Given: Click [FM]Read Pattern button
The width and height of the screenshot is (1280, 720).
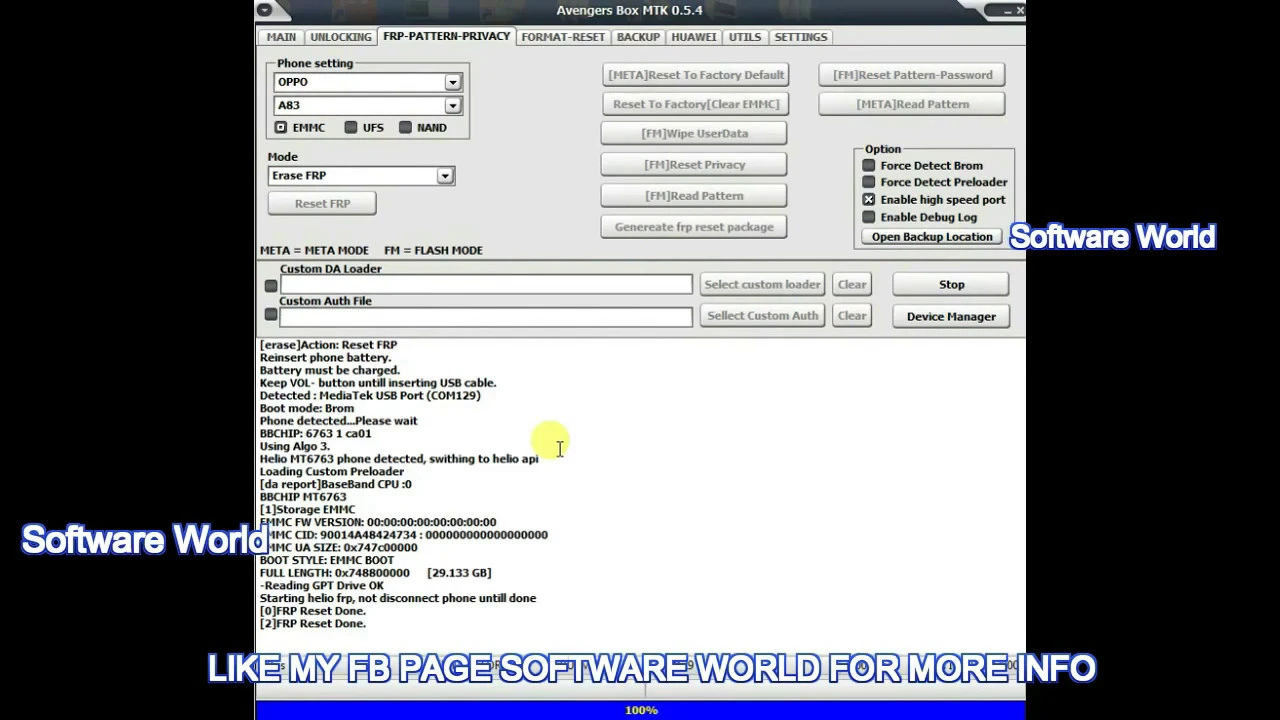Looking at the screenshot, I should (x=694, y=196).
